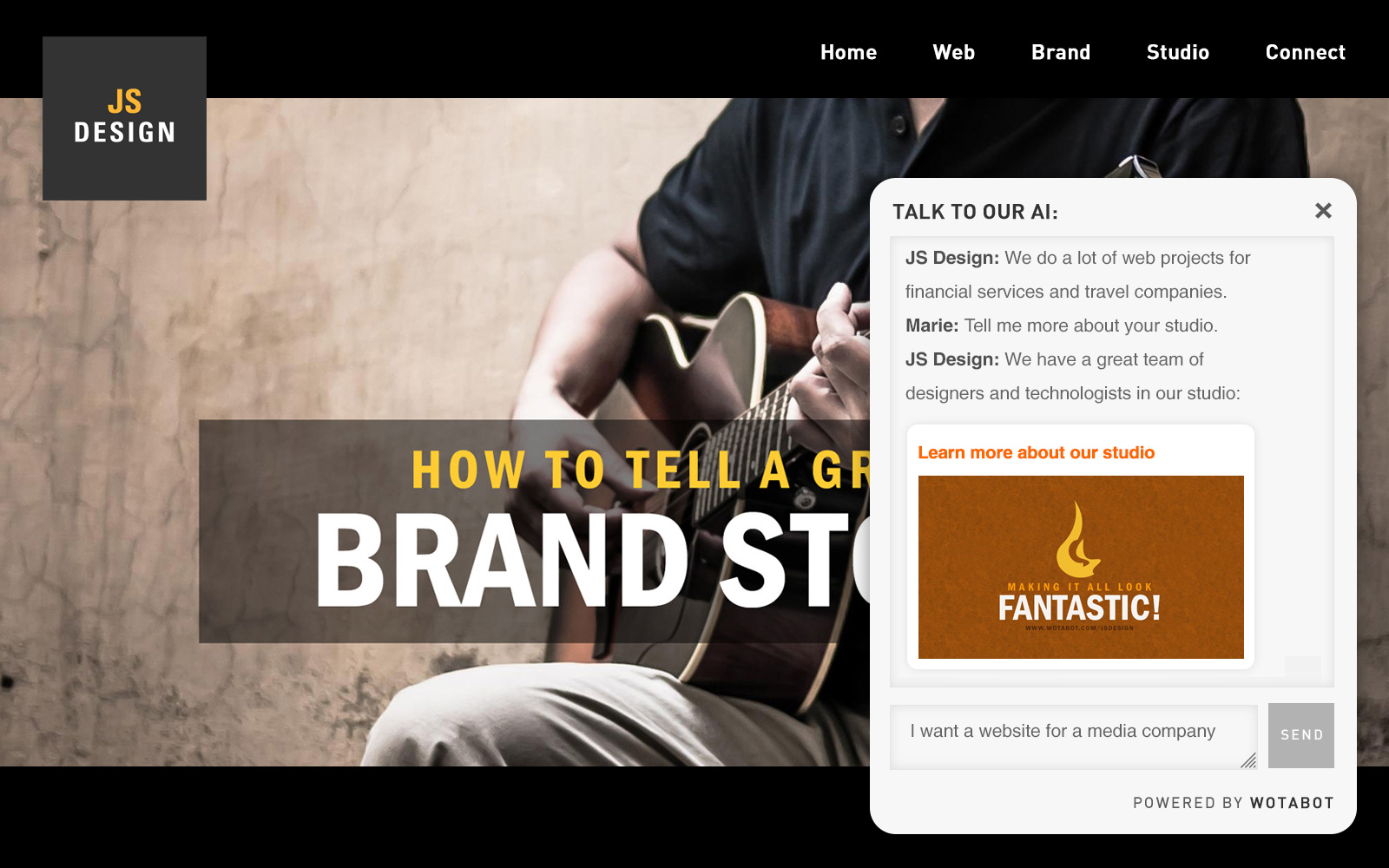Close the Talk To Our AI chat panel
This screenshot has height=868, width=1389.
click(1323, 211)
